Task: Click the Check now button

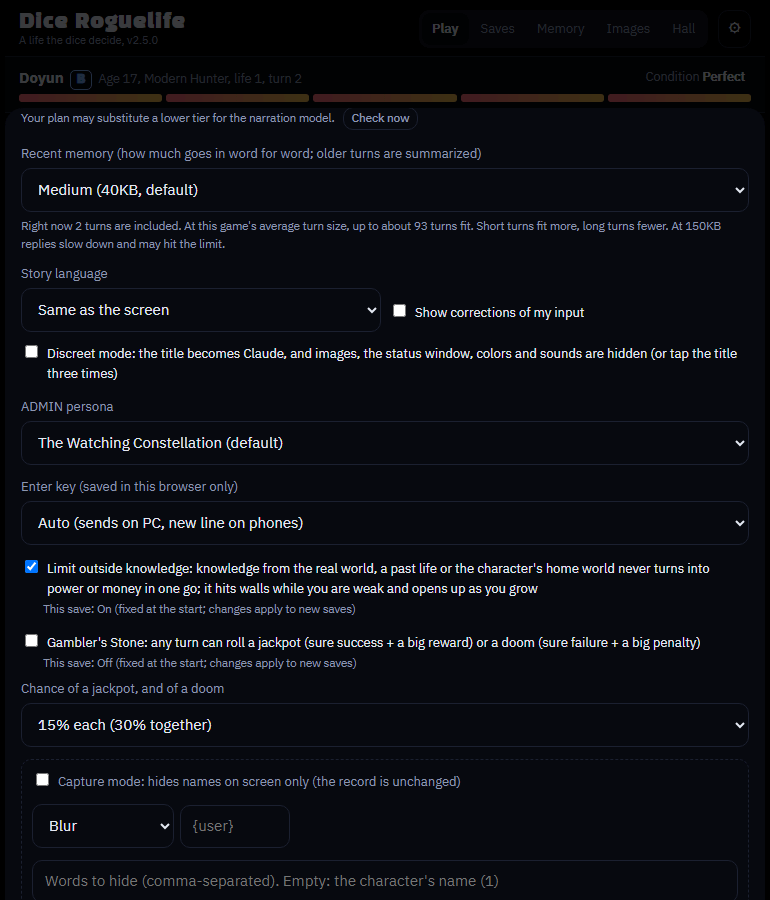Action: [380, 118]
